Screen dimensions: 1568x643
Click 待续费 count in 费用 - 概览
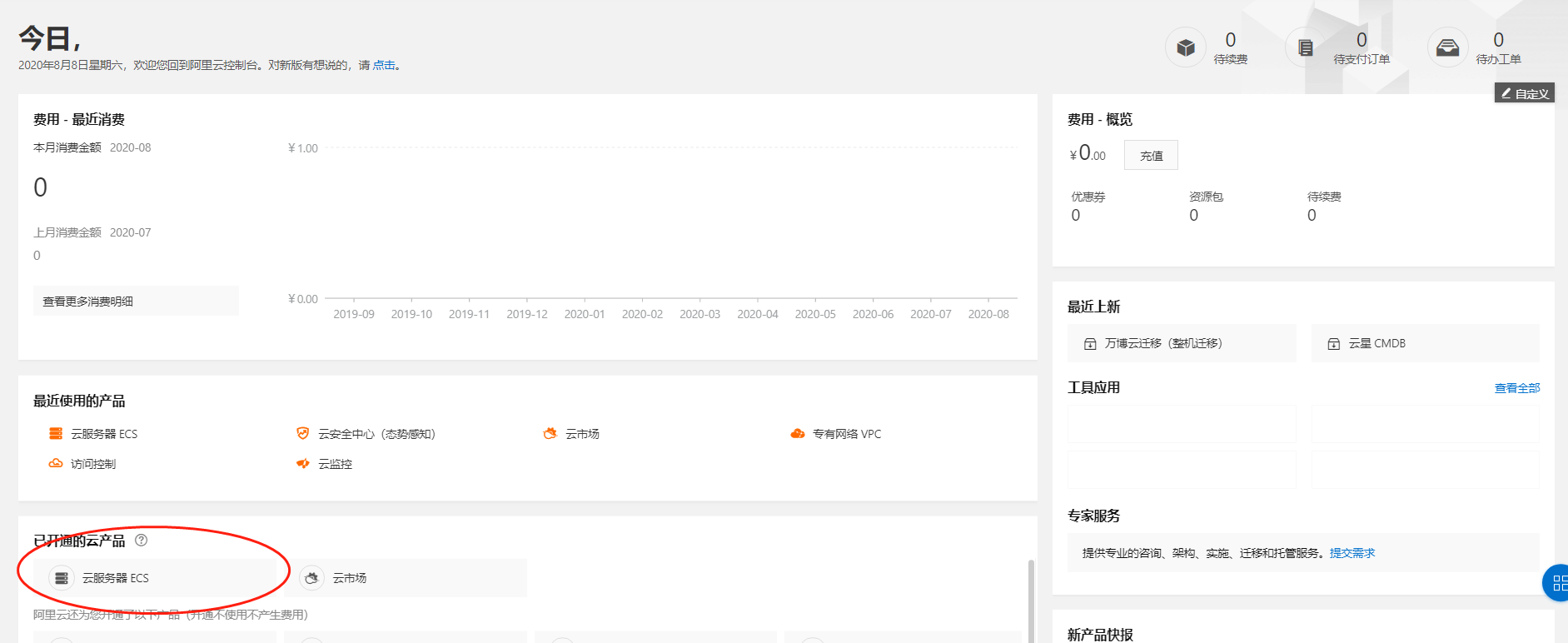(1312, 215)
